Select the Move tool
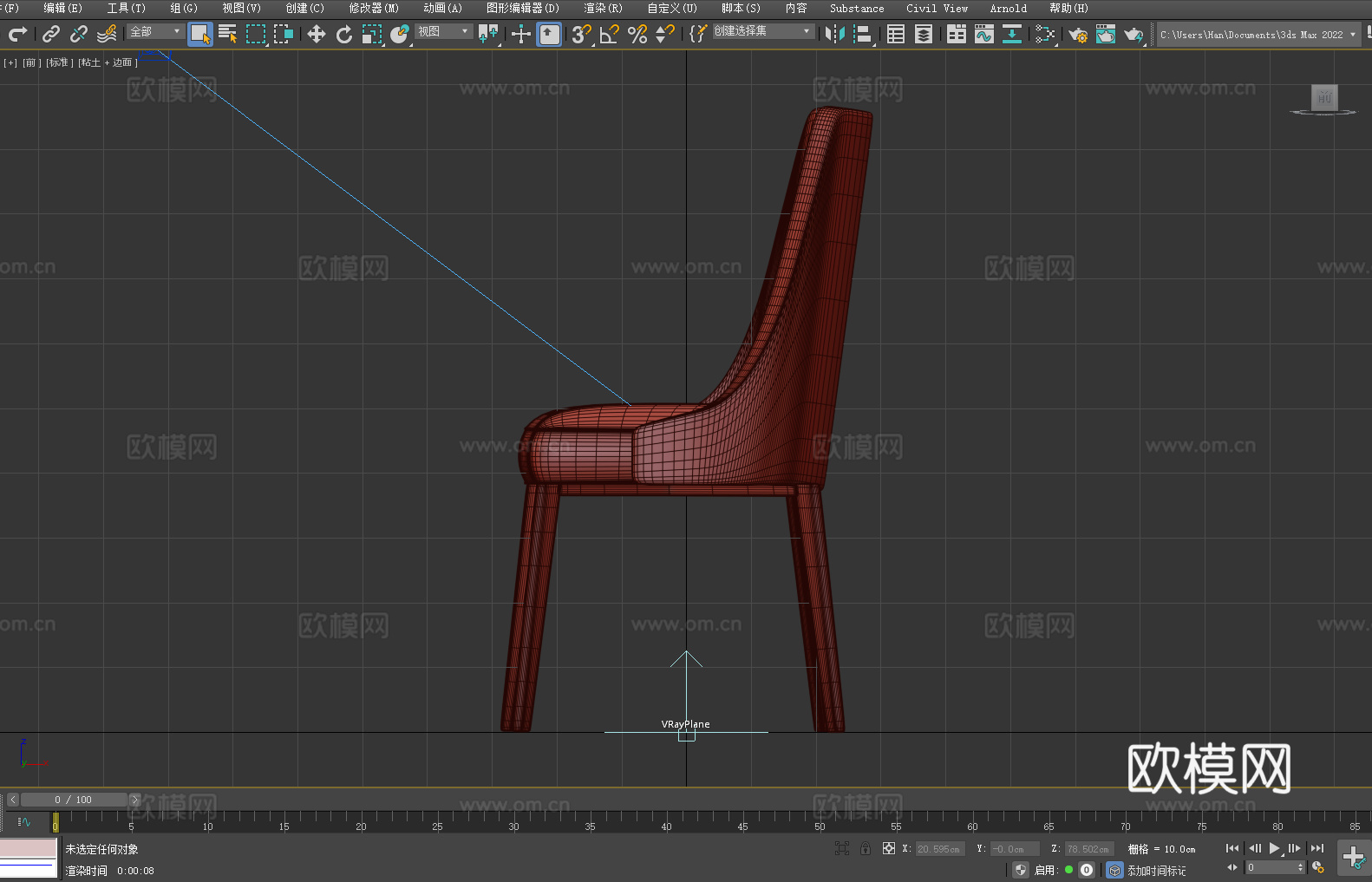 pyautogui.click(x=317, y=34)
